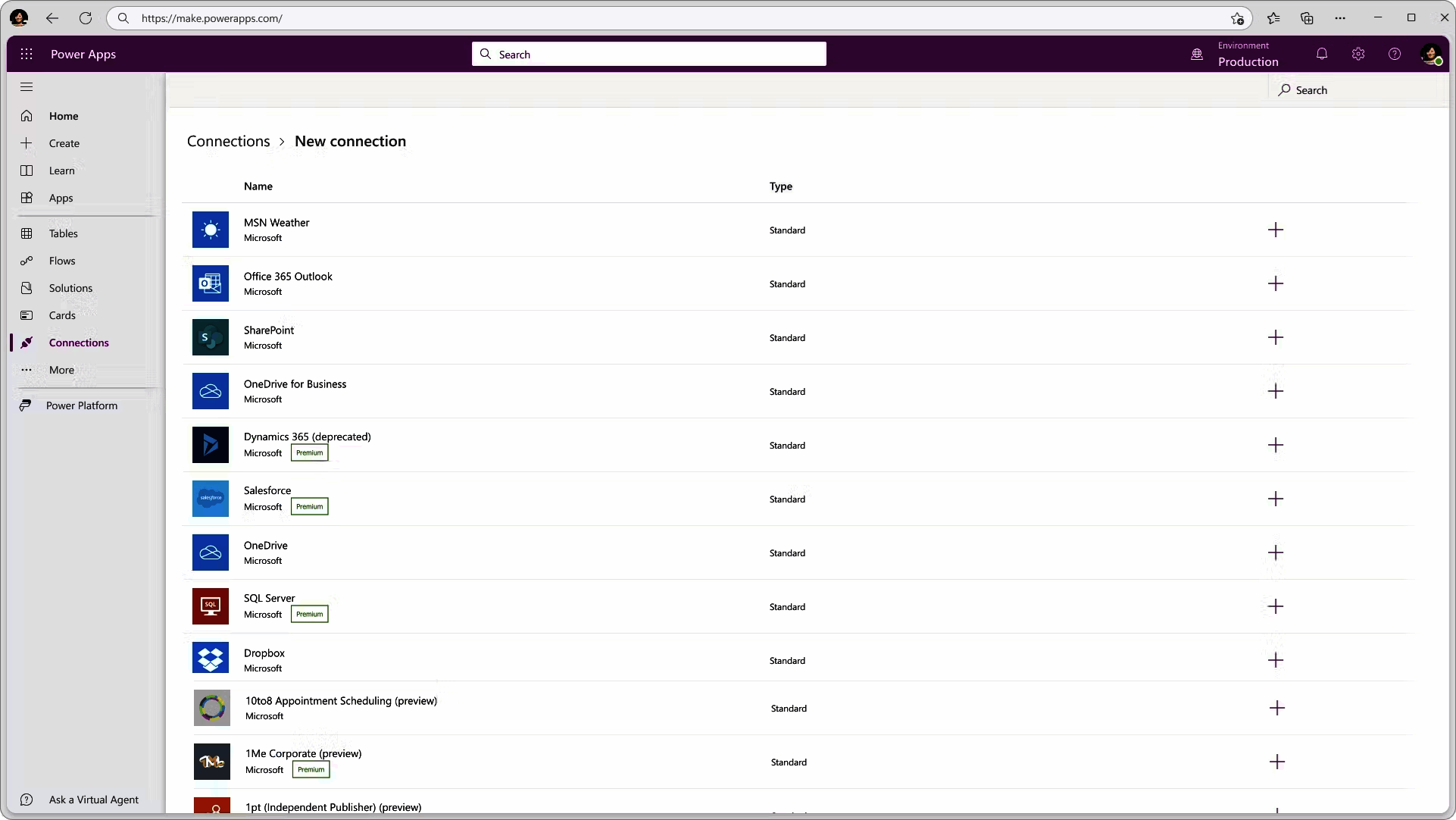Collapse the left navigation hamburger menu

(x=27, y=87)
